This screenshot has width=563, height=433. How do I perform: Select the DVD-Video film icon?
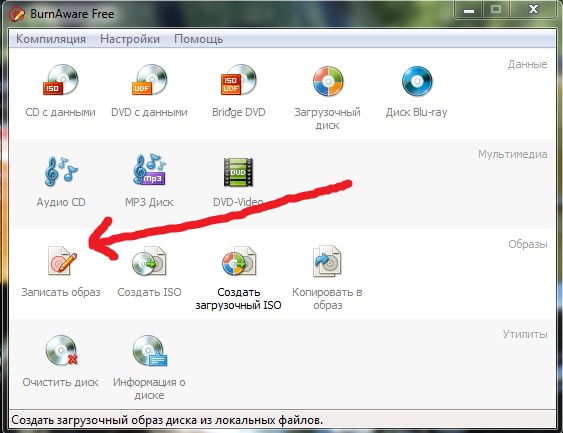[x=238, y=172]
